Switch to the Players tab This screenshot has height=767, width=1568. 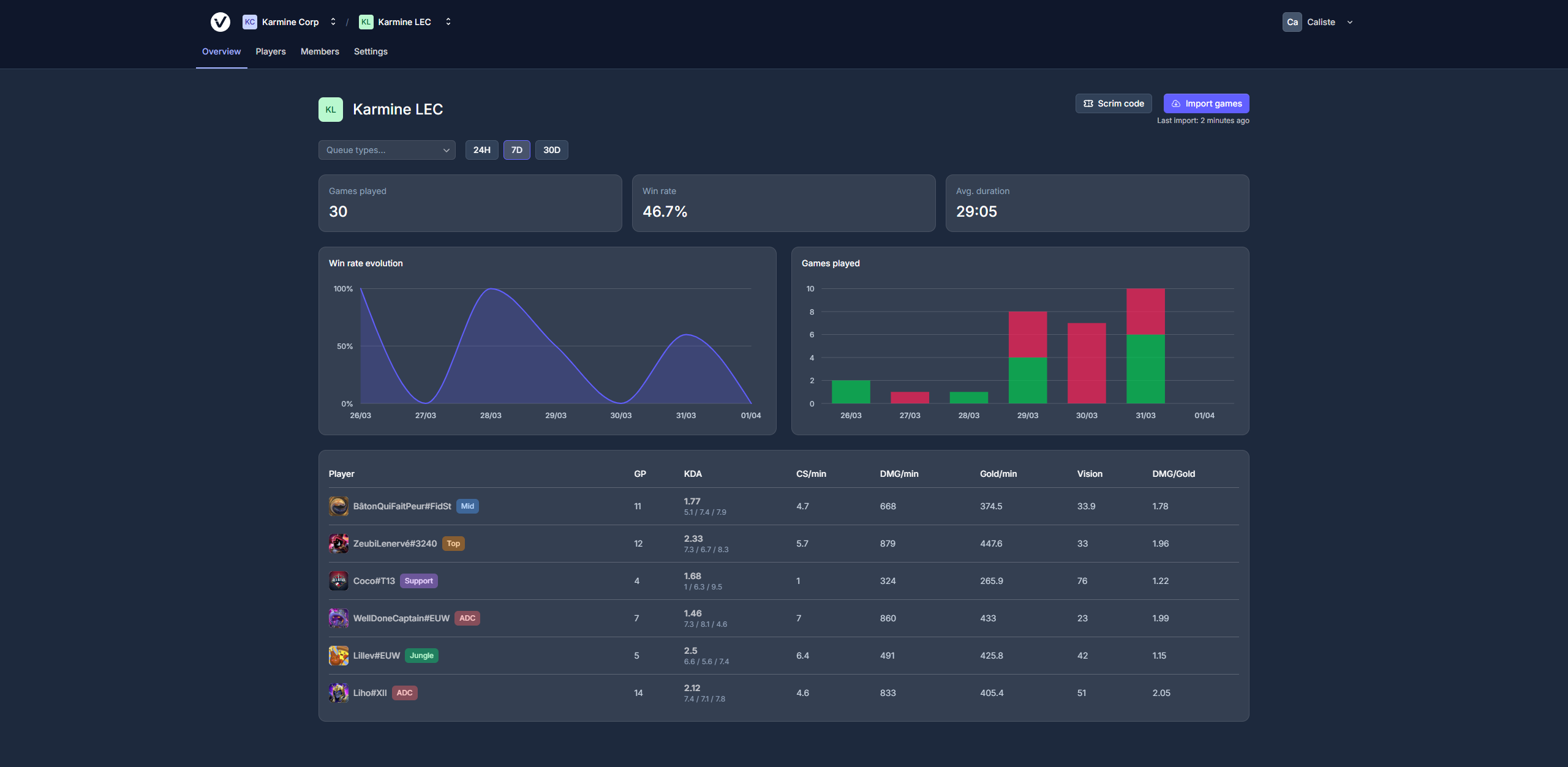[271, 51]
